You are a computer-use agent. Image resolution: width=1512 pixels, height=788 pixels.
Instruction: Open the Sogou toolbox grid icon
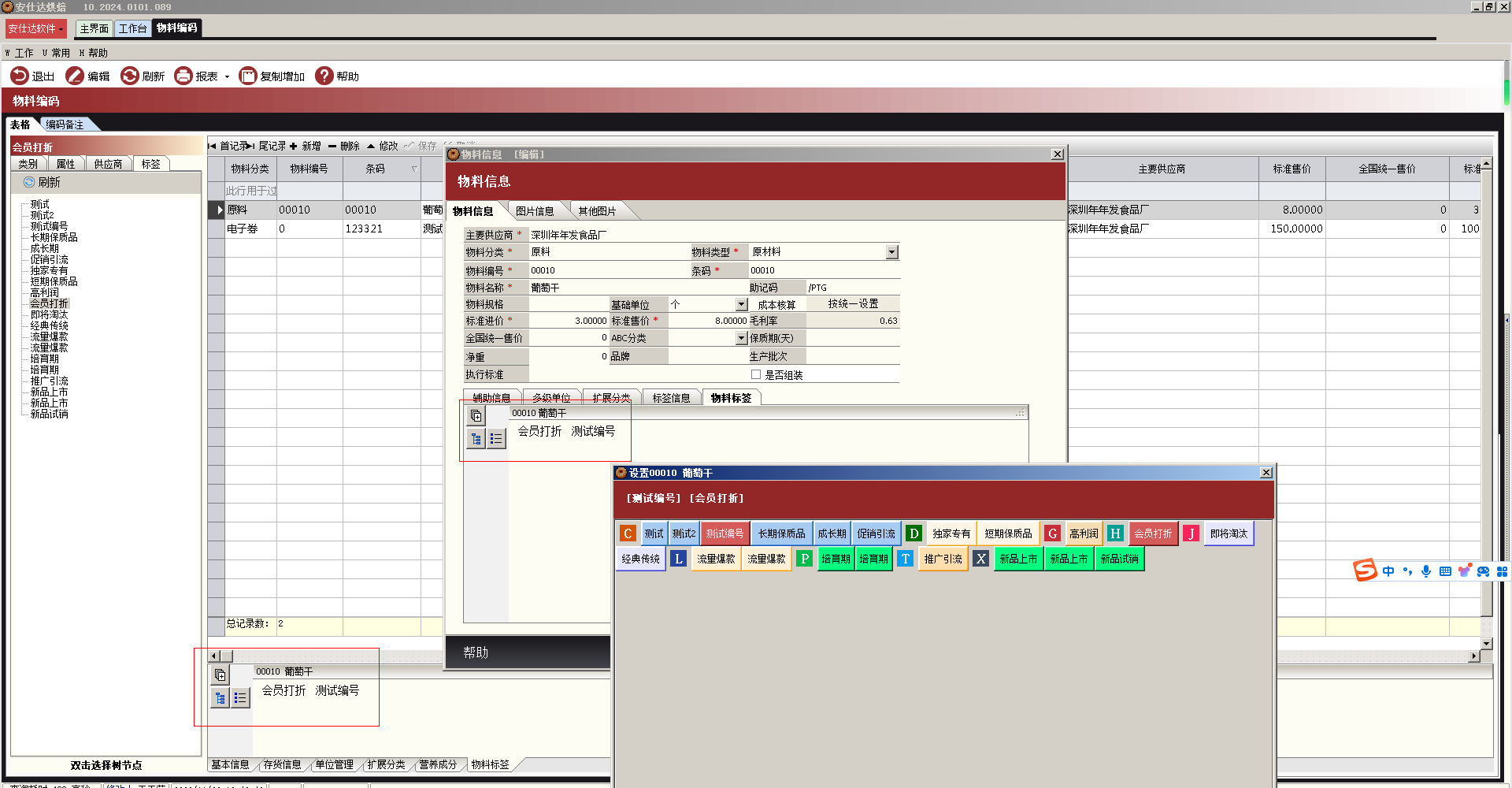1502,571
